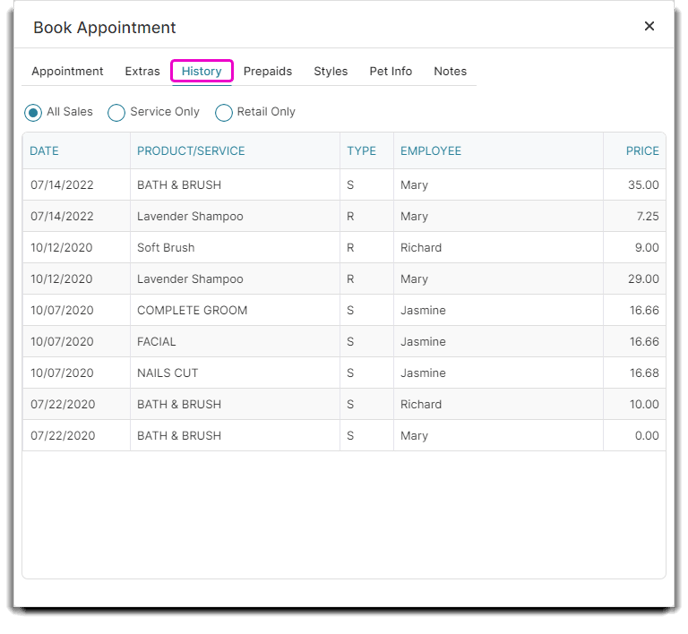The height and width of the screenshot is (634, 688).
Task: Open the Prepaids tab
Action: coord(268,71)
